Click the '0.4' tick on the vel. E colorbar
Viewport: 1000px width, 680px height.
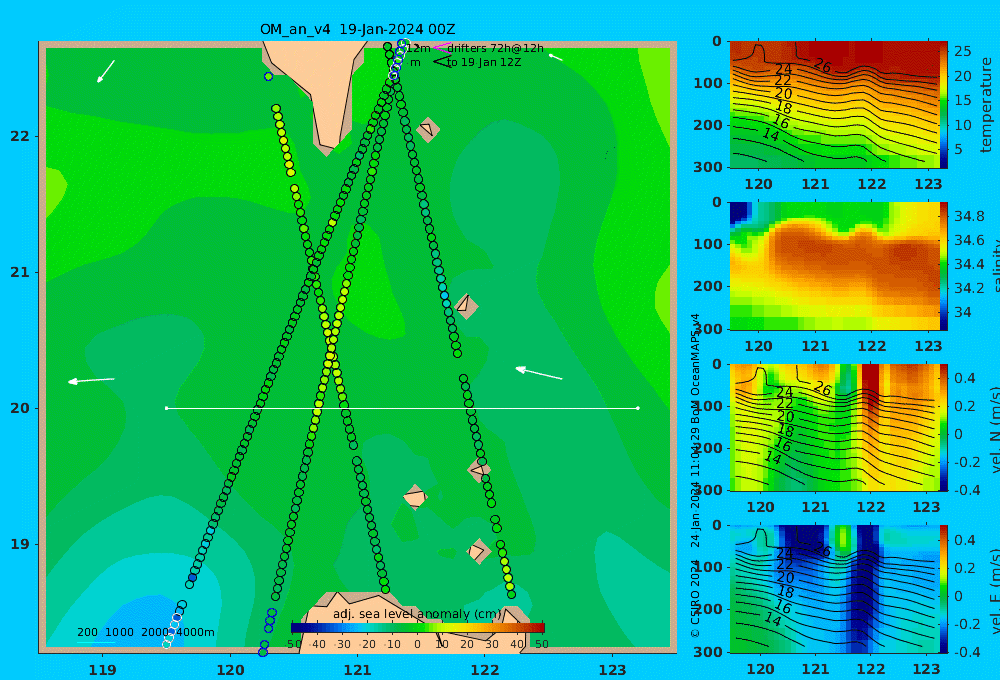click(965, 540)
